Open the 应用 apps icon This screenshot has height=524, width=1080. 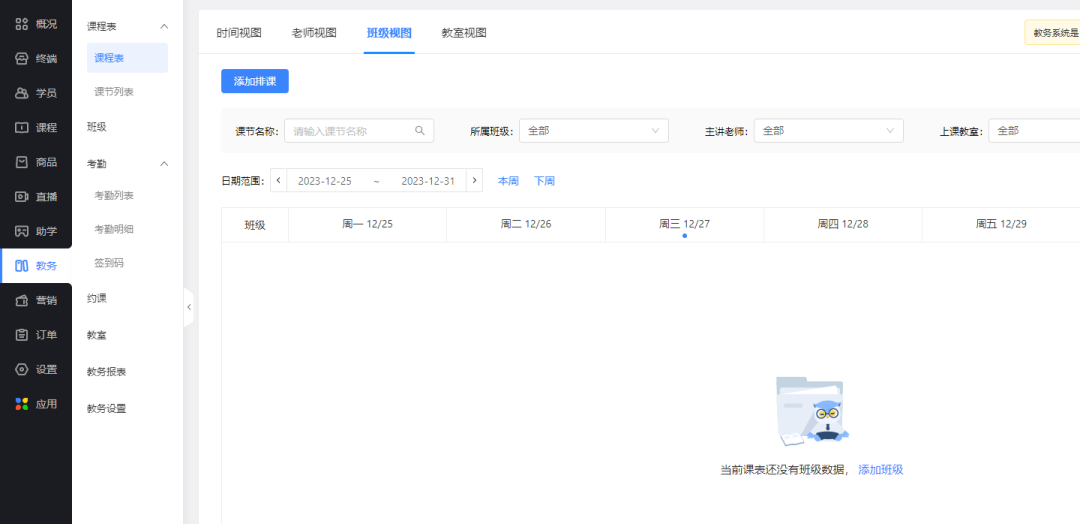coord(21,404)
